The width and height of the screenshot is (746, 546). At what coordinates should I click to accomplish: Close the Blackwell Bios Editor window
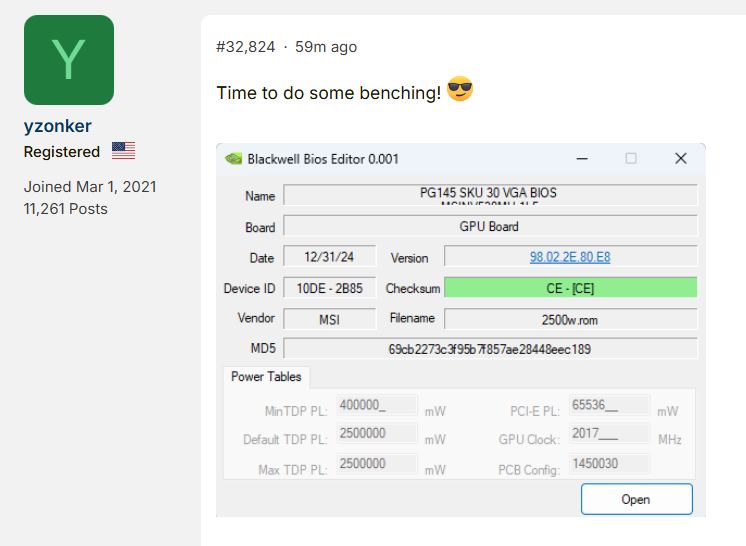680,158
